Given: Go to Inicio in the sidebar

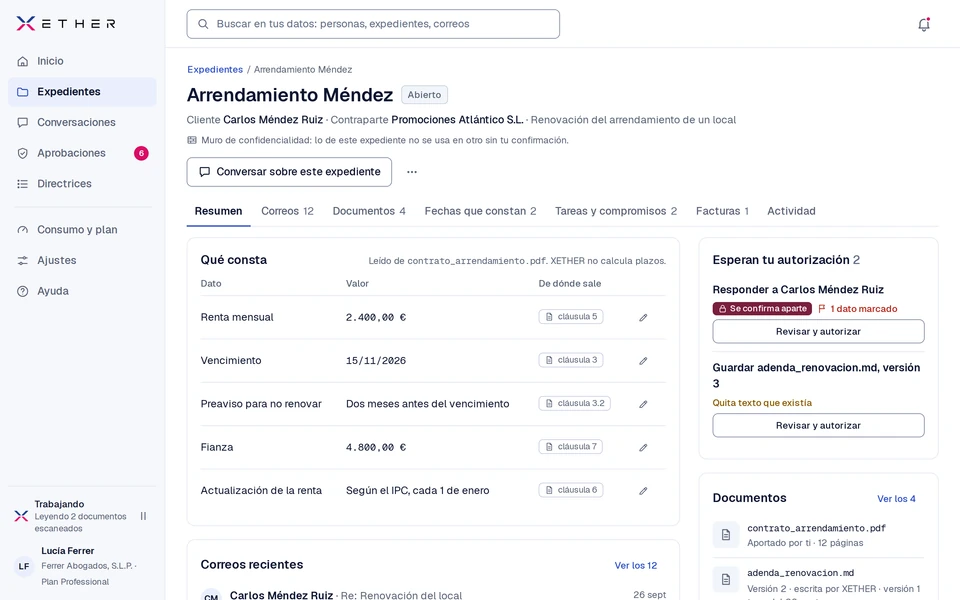Looking at the screenshot, I should coord(82,61).
